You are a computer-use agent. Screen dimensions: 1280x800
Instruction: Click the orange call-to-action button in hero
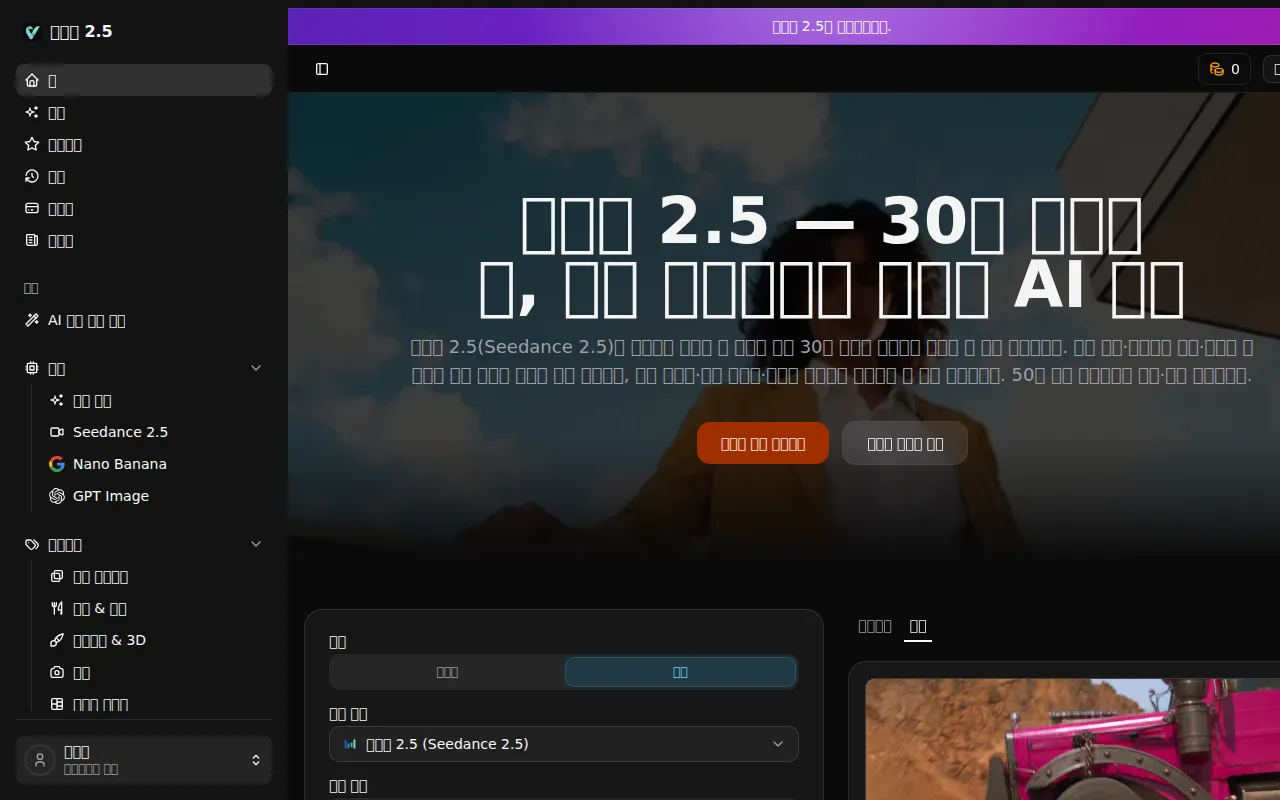(x=763, y=443)
